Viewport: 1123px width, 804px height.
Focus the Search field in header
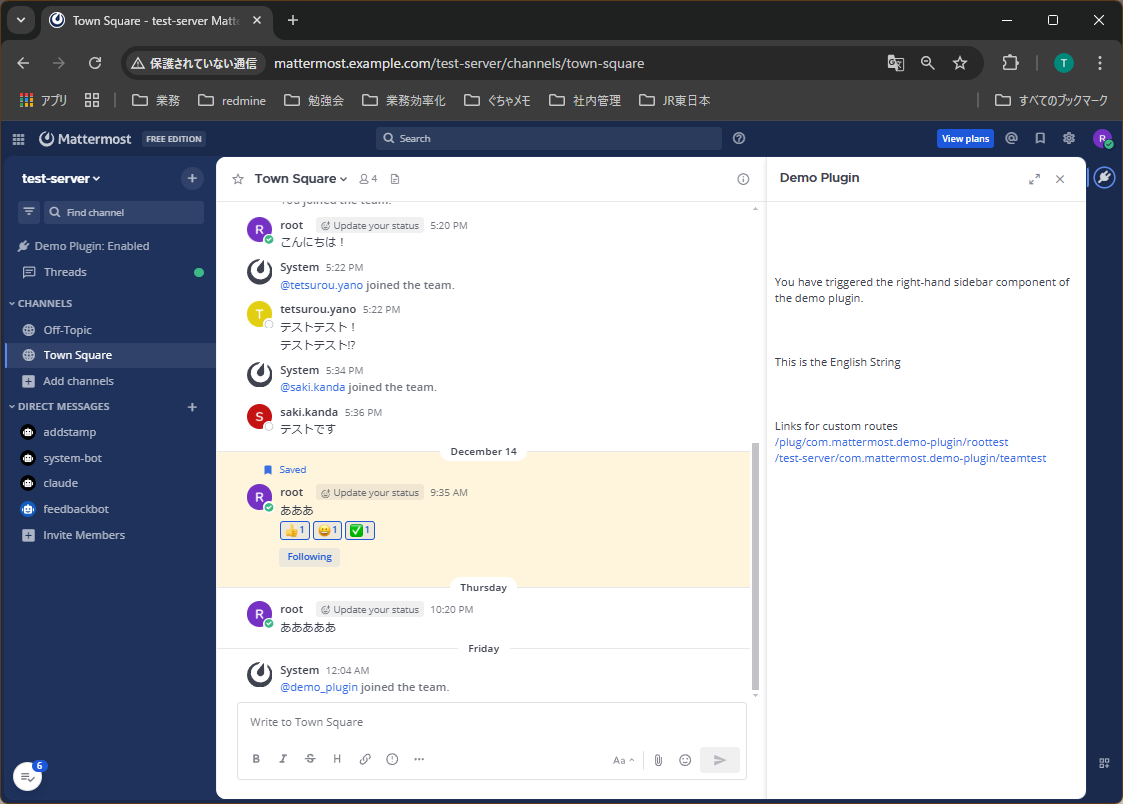(x=549, y=138)
